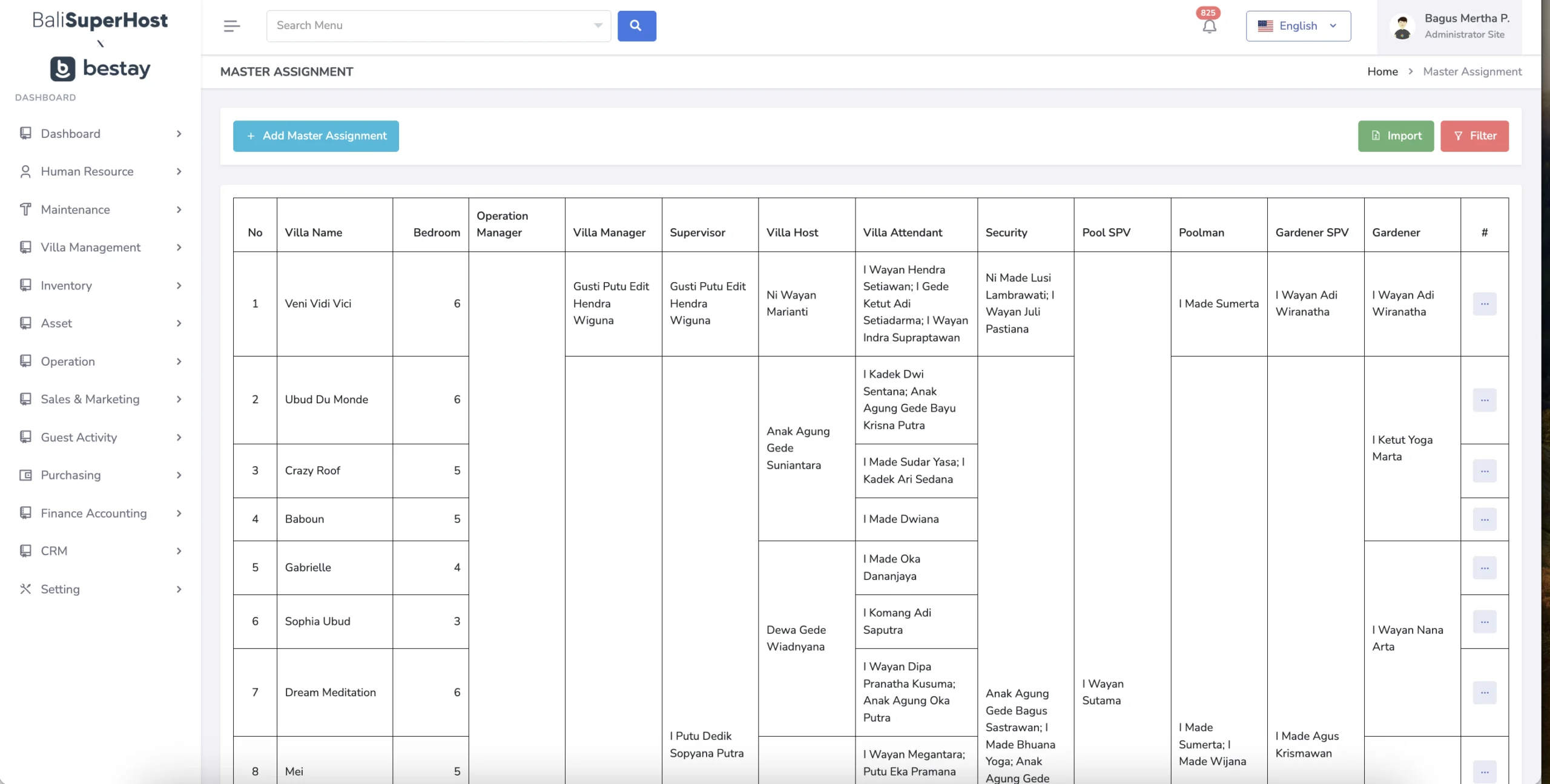Click the Operation sidebar icon
The image size is (1550, 784).
click(25, 361)
